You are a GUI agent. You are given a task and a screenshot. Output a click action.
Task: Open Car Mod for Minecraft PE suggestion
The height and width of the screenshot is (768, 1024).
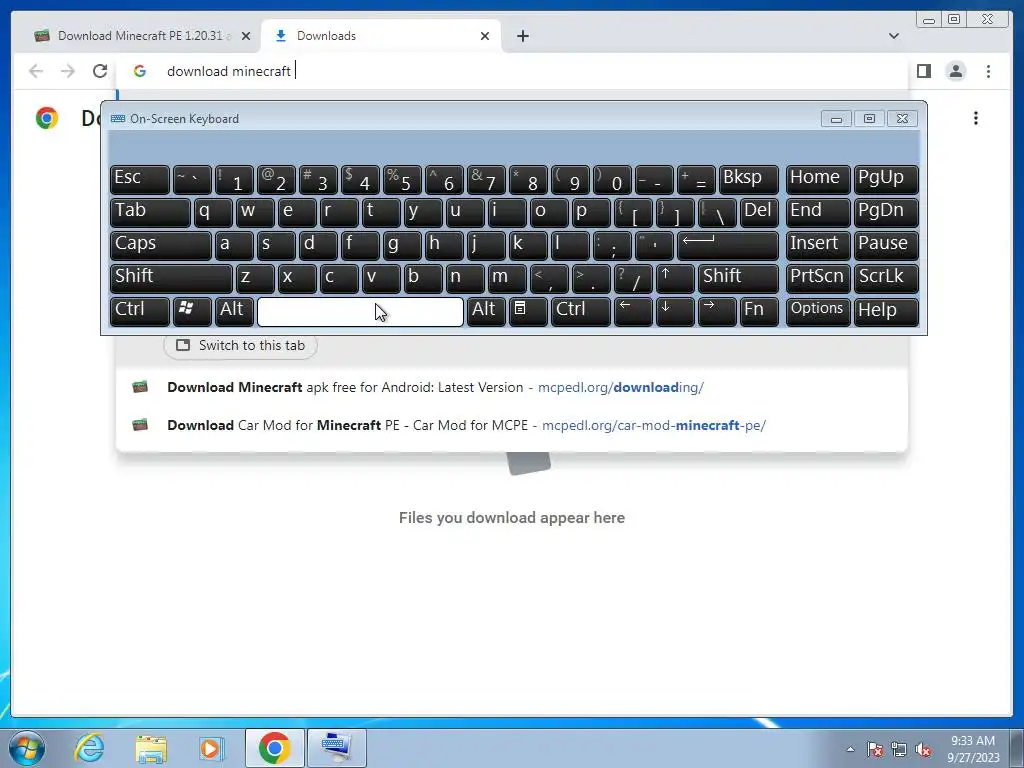511,425
